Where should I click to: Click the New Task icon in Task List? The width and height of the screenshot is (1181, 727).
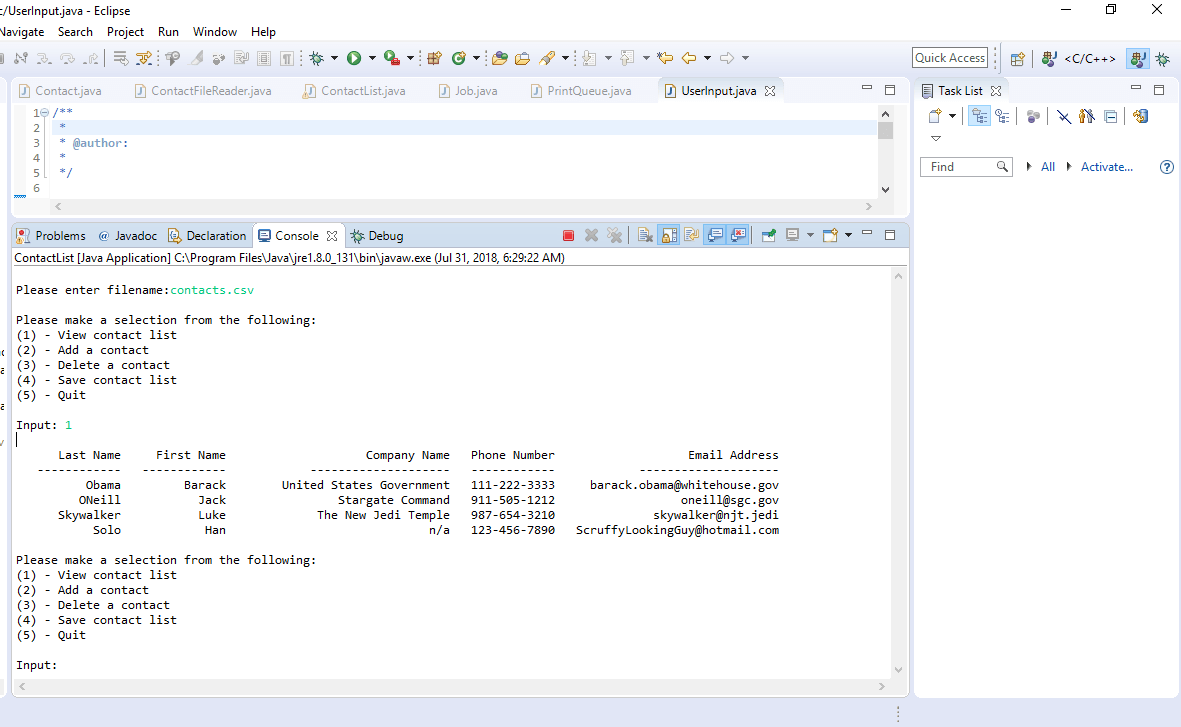click(935, 116)
